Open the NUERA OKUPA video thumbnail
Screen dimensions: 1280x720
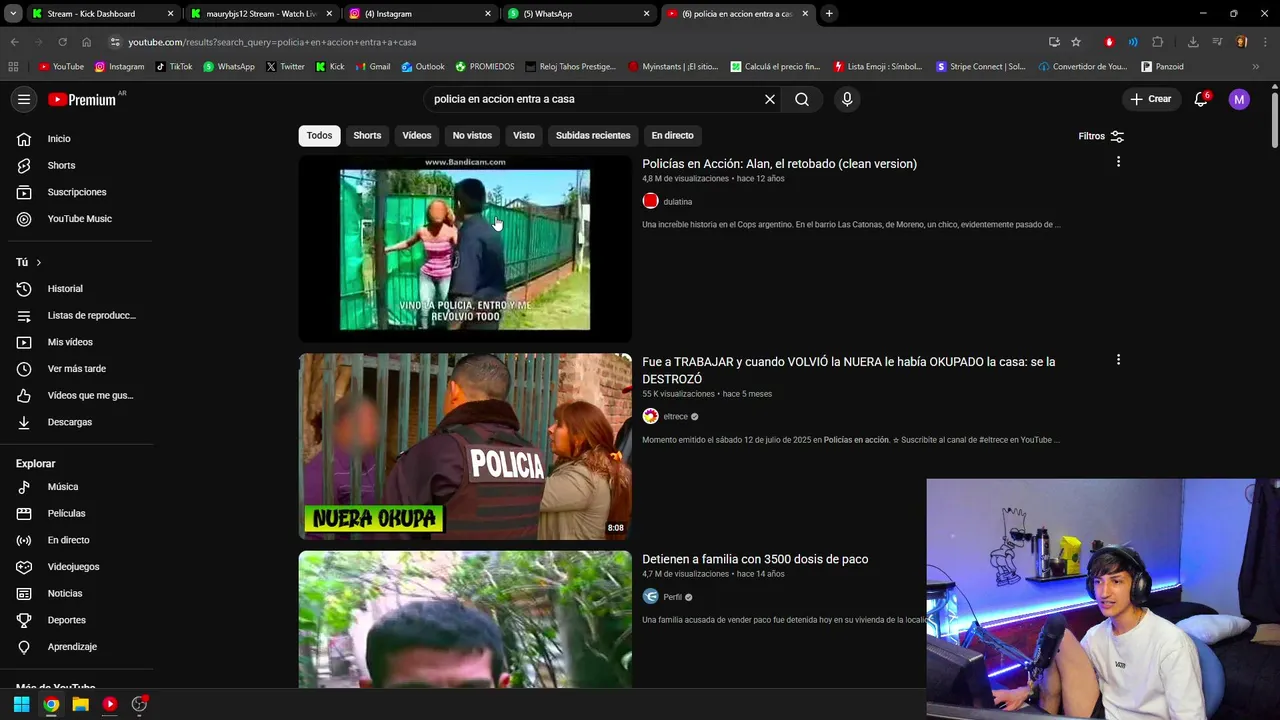point(465,446)
